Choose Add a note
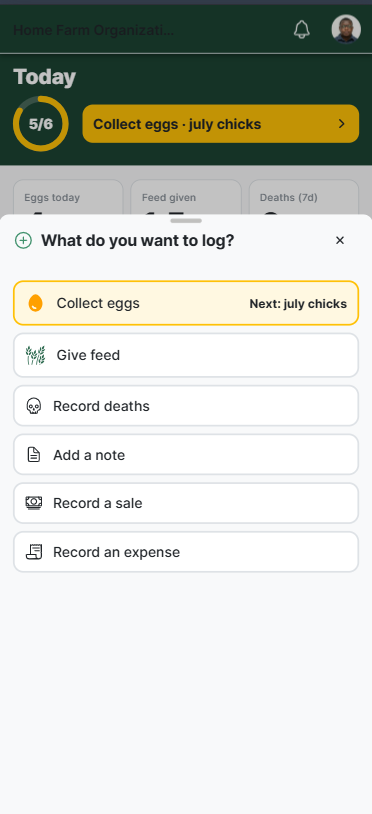The width and height of the screenshot is (372, 814). tap(186, 455)
